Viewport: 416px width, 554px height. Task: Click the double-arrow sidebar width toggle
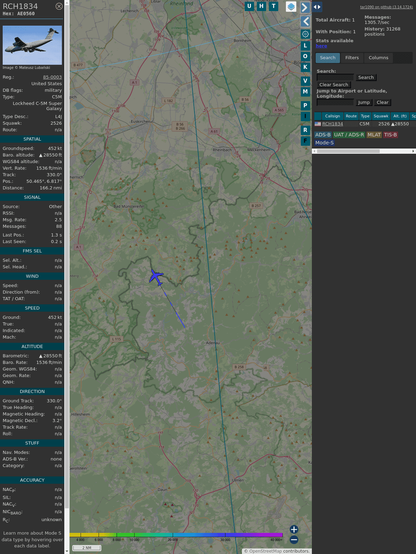point(317,7)
